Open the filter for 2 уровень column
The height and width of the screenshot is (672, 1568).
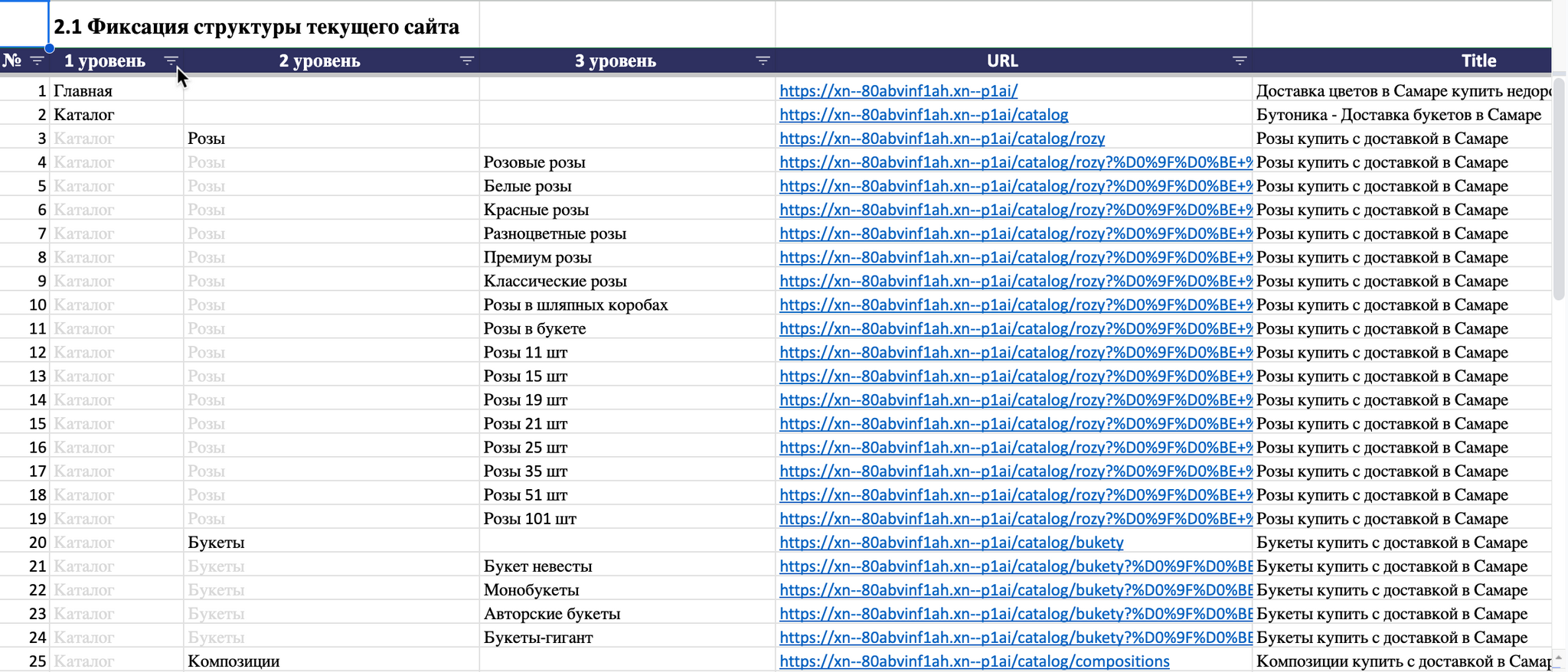[466, 61]
